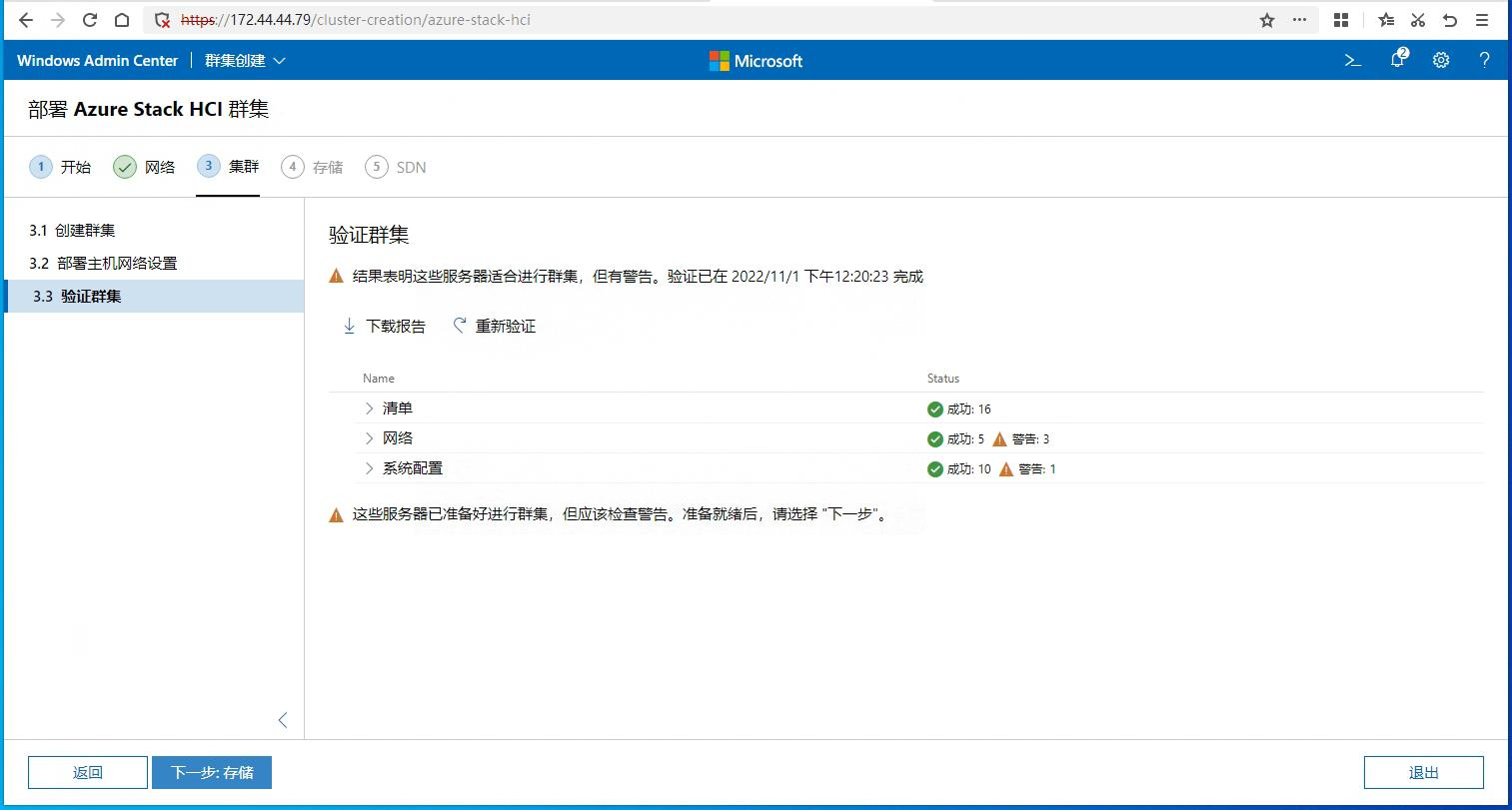
Task: Go to the browser home page
Action: pyautogui.click(x=122, y=20)
